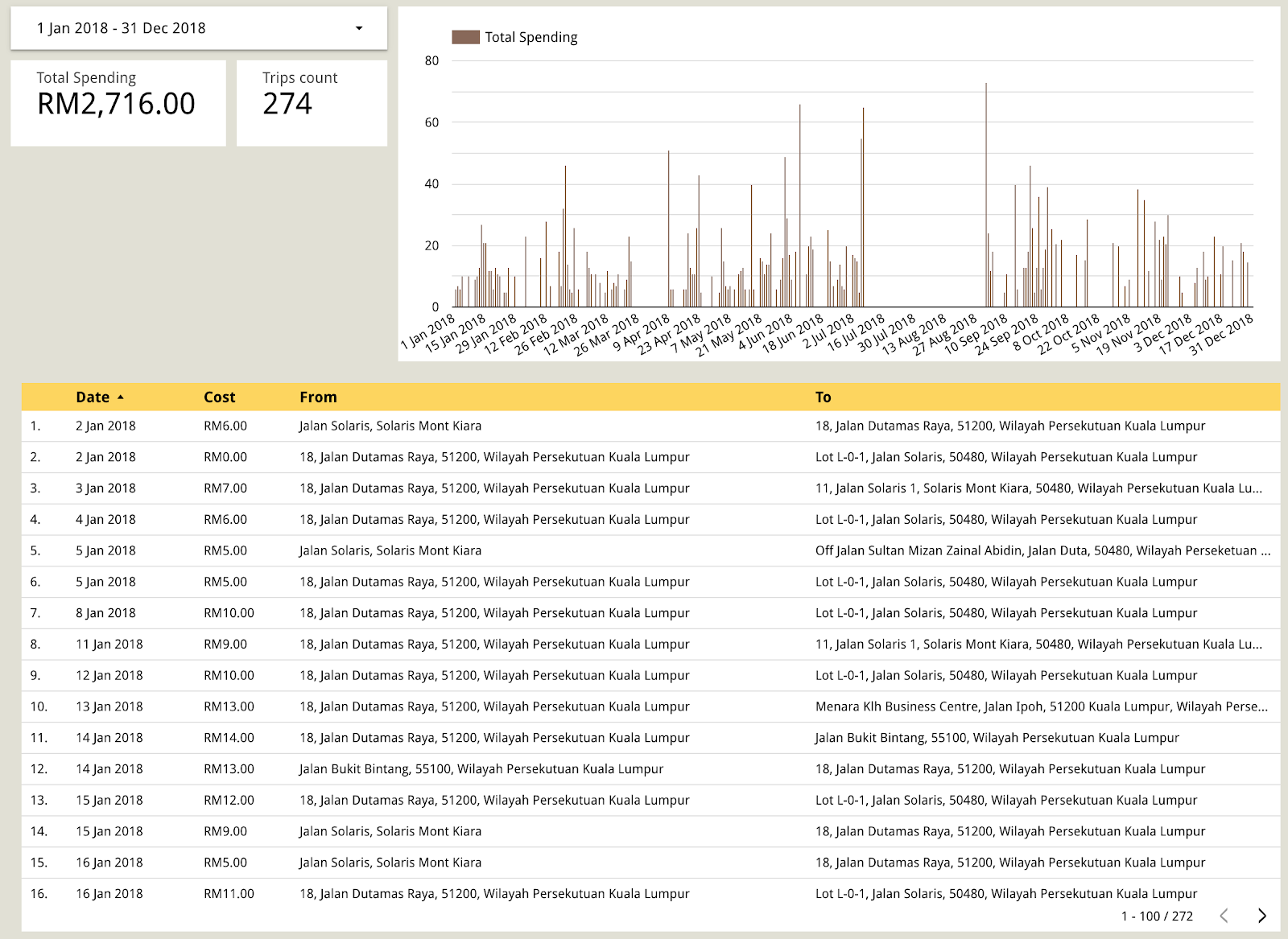
Task: Sort the table by the Cost column
Action: (x=218, y=397)
